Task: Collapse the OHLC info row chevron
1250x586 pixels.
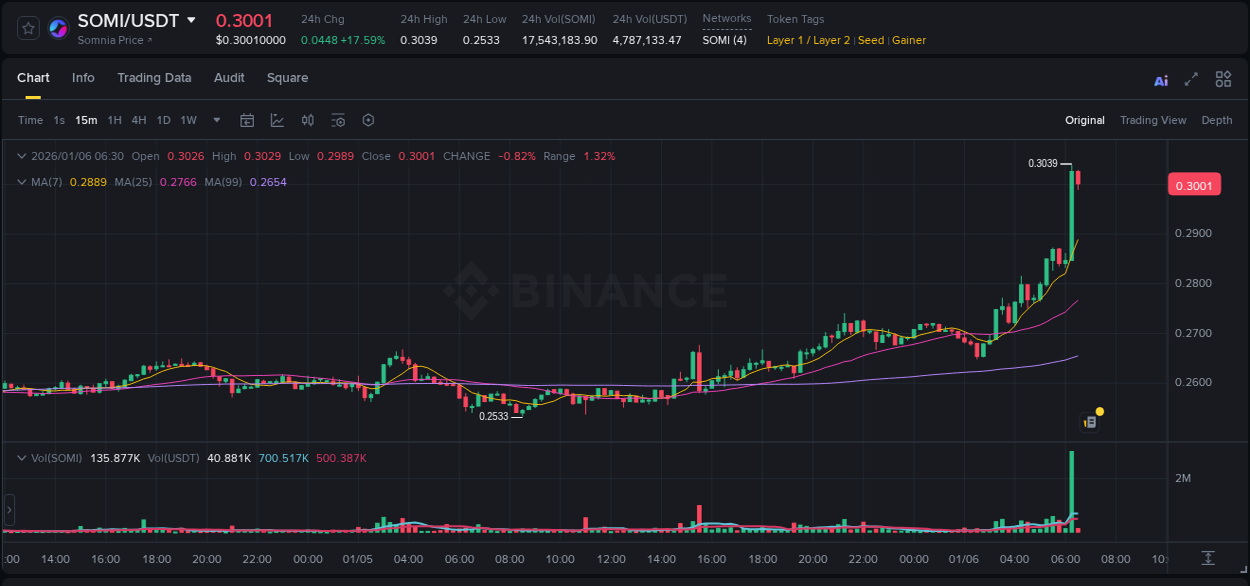Action: [20, 156]
